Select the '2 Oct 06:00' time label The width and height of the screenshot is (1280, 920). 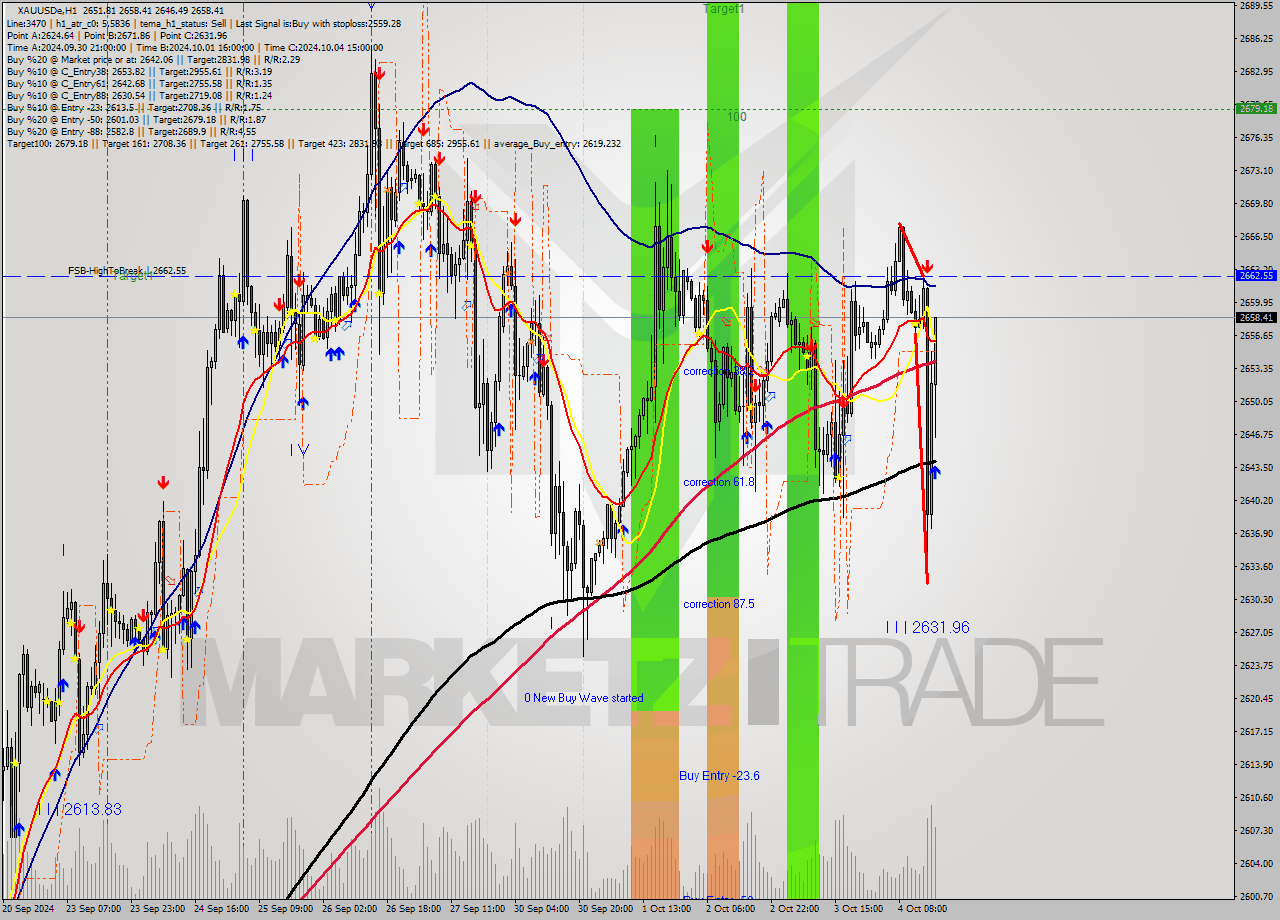(x=732, y=909)
